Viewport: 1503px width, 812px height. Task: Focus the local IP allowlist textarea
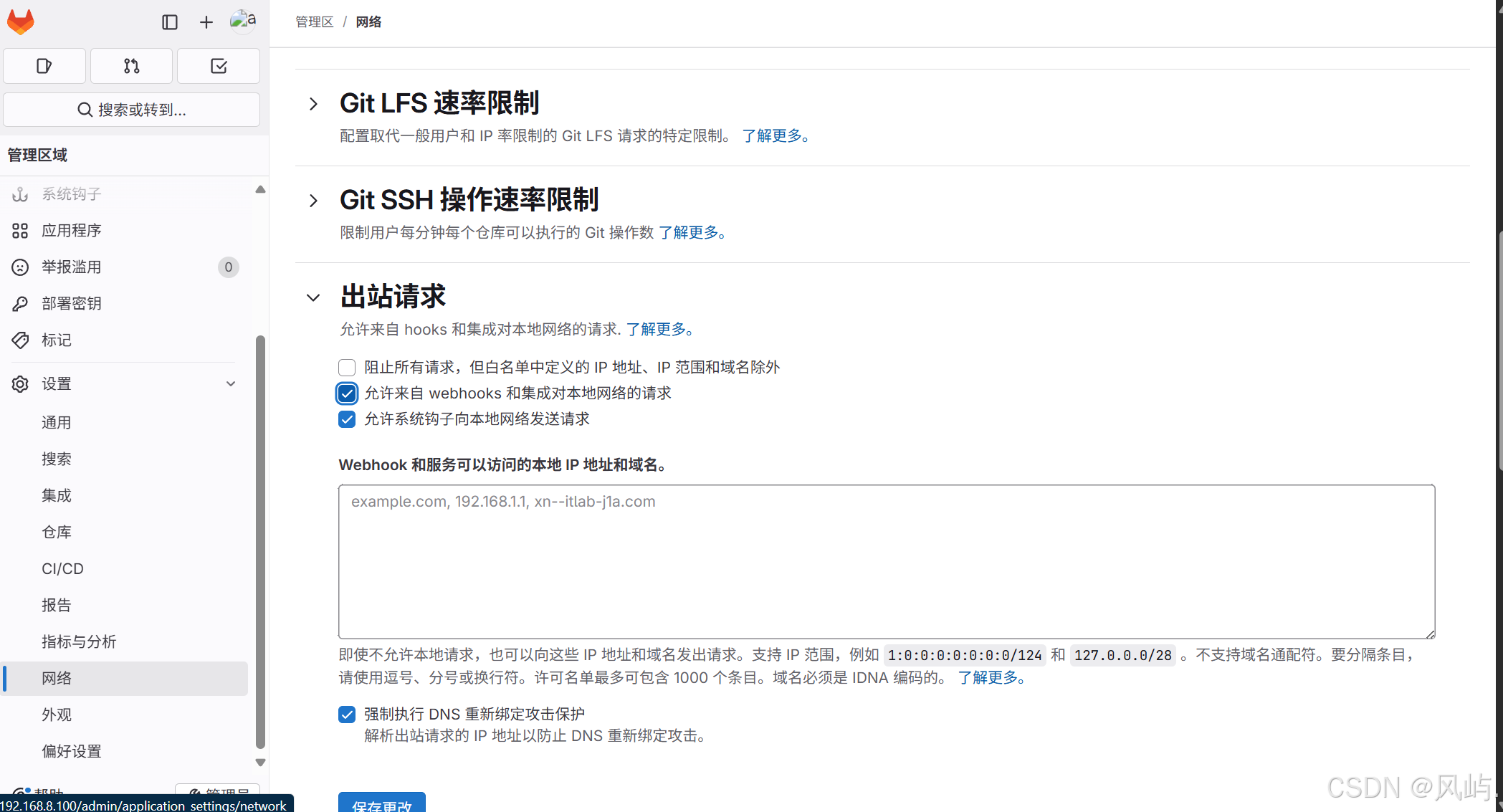[x=886, y=561]
